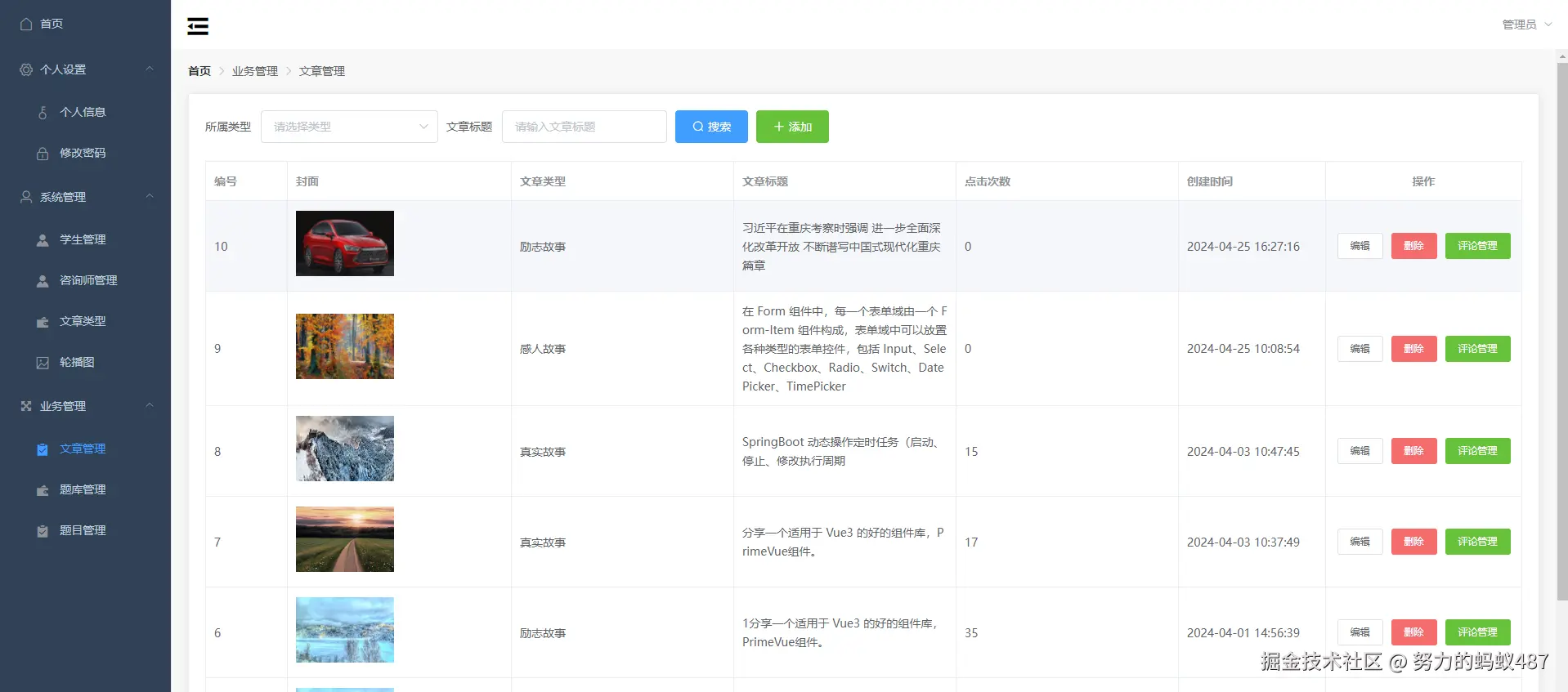This screenshot has height=692, width=1568.
Task: Click the picture icon beside 轮播图
Action: pos(43,362)
